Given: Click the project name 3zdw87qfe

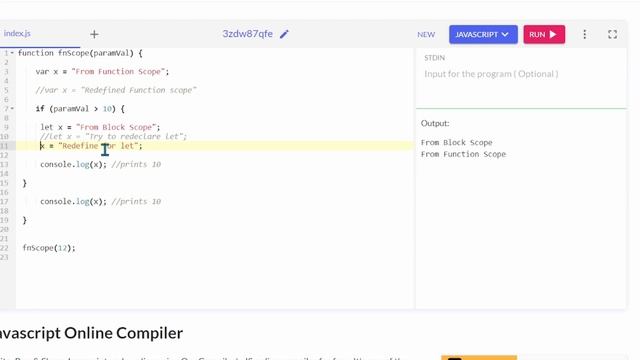Looking at the screenshot, I should click(247, 34).
